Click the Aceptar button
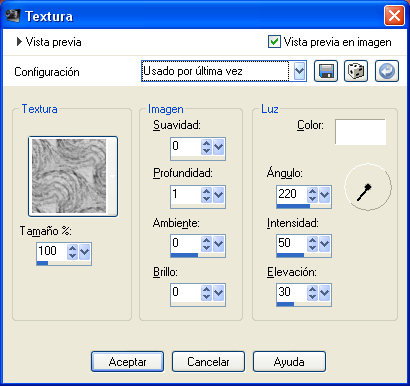Screen dimensions: 410x386 point(127,362)
